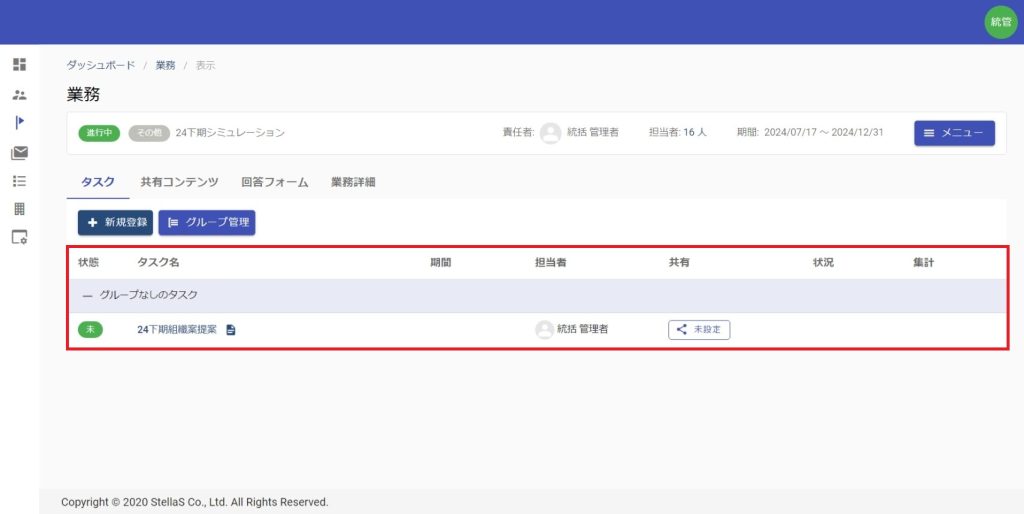Collapse the グループなしのタスク group

87,296
